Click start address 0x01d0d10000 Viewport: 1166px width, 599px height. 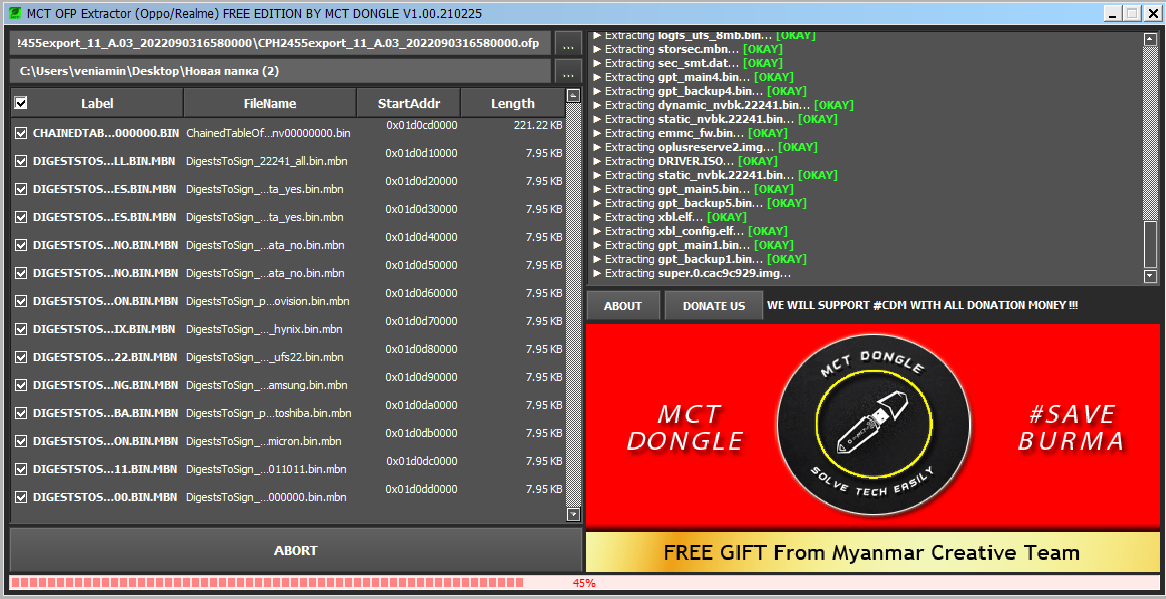click(x=422, y=153)
